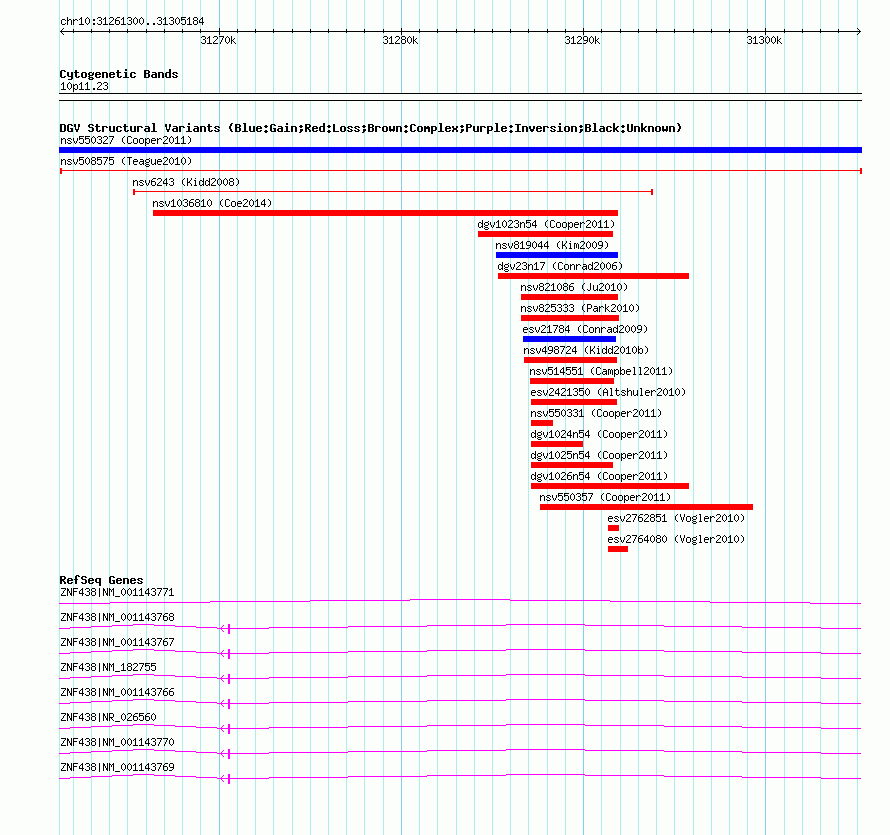Click the esv21784 (Conrad2009) blue gain bar
This screenshot has height=835, width=890.
click(569, 339)
